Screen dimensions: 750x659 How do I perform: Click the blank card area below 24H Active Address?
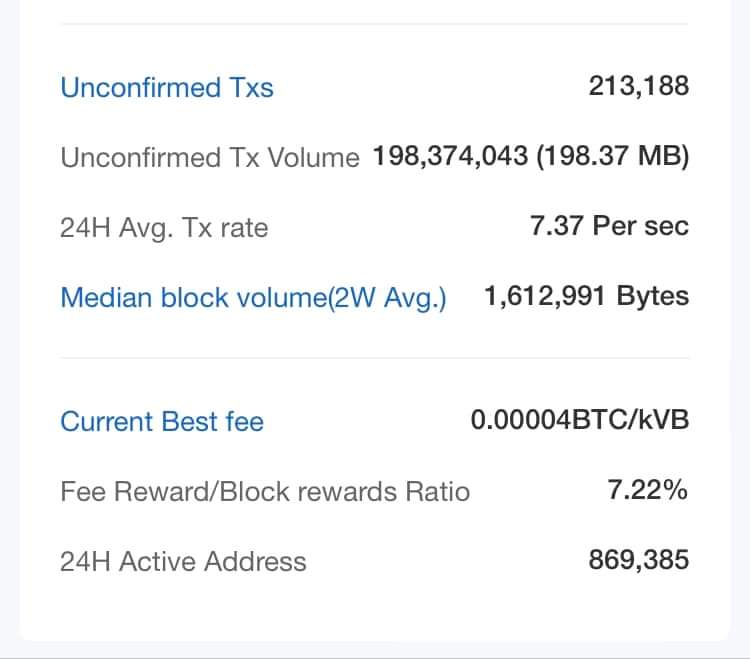pyautogui.click(x=375, y=607)
